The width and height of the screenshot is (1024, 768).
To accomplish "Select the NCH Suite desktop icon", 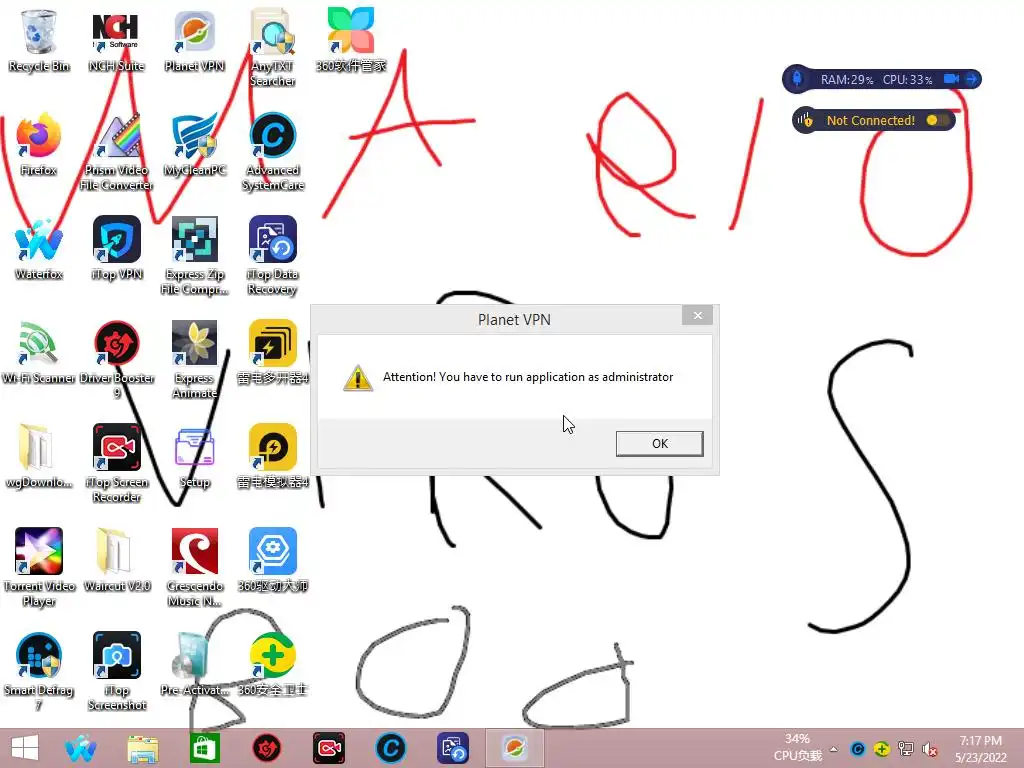I will (116, 40).
